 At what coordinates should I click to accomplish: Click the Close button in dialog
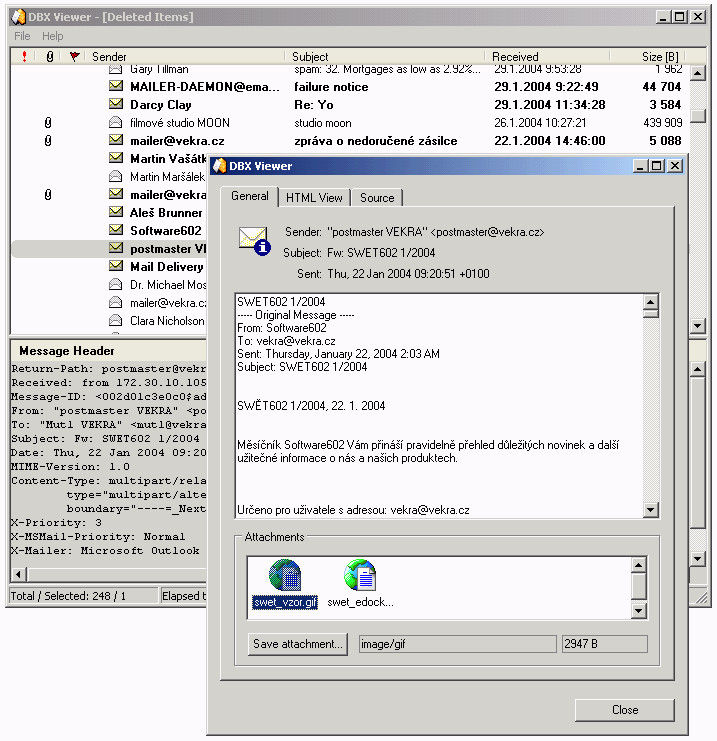point(624,709)
